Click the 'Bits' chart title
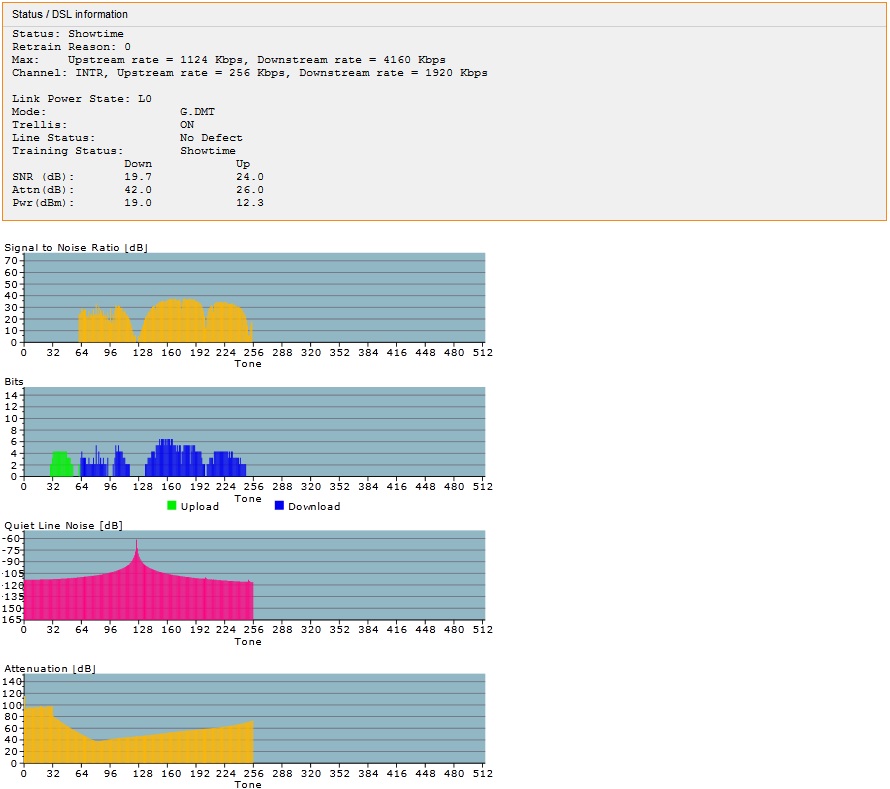 [14, 381]
